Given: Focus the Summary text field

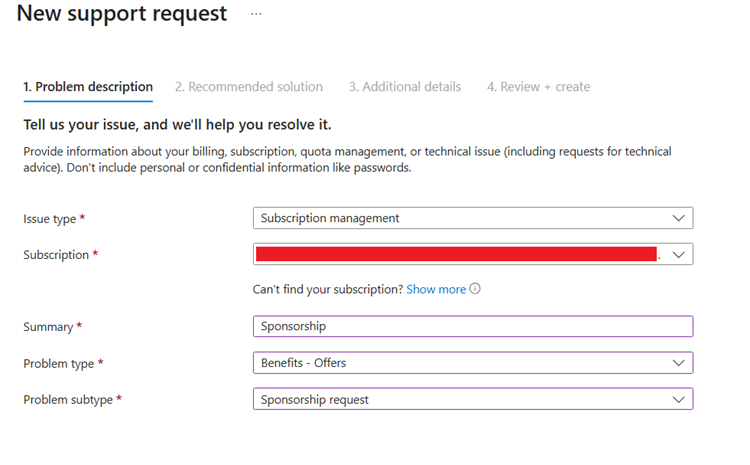Looking at the screenshot, I should click(472, 327).
